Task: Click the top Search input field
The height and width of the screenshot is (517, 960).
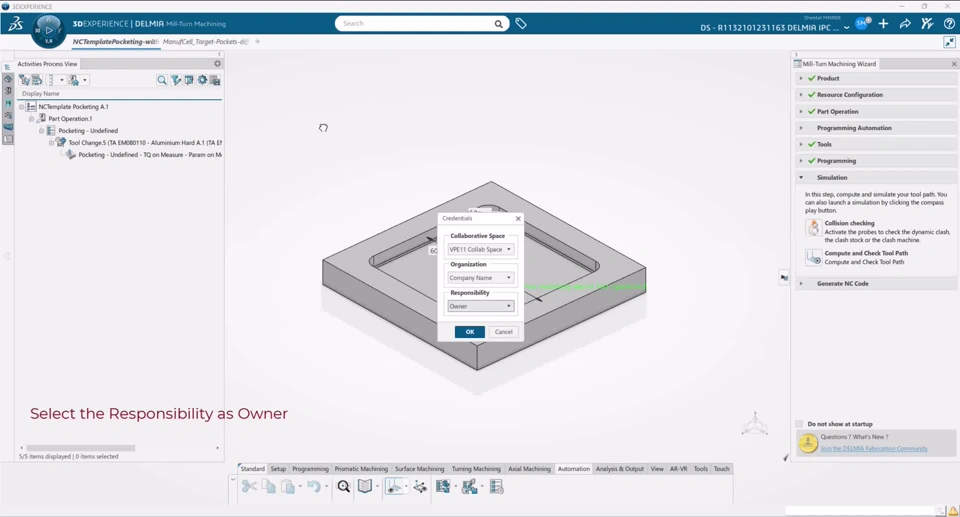Action: pos(415,24)
